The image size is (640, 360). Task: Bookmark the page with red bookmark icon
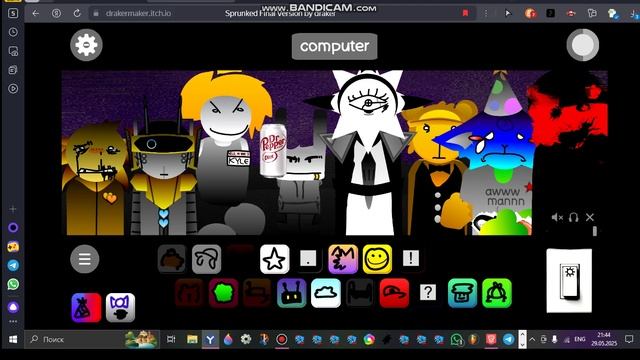[465, 13]
